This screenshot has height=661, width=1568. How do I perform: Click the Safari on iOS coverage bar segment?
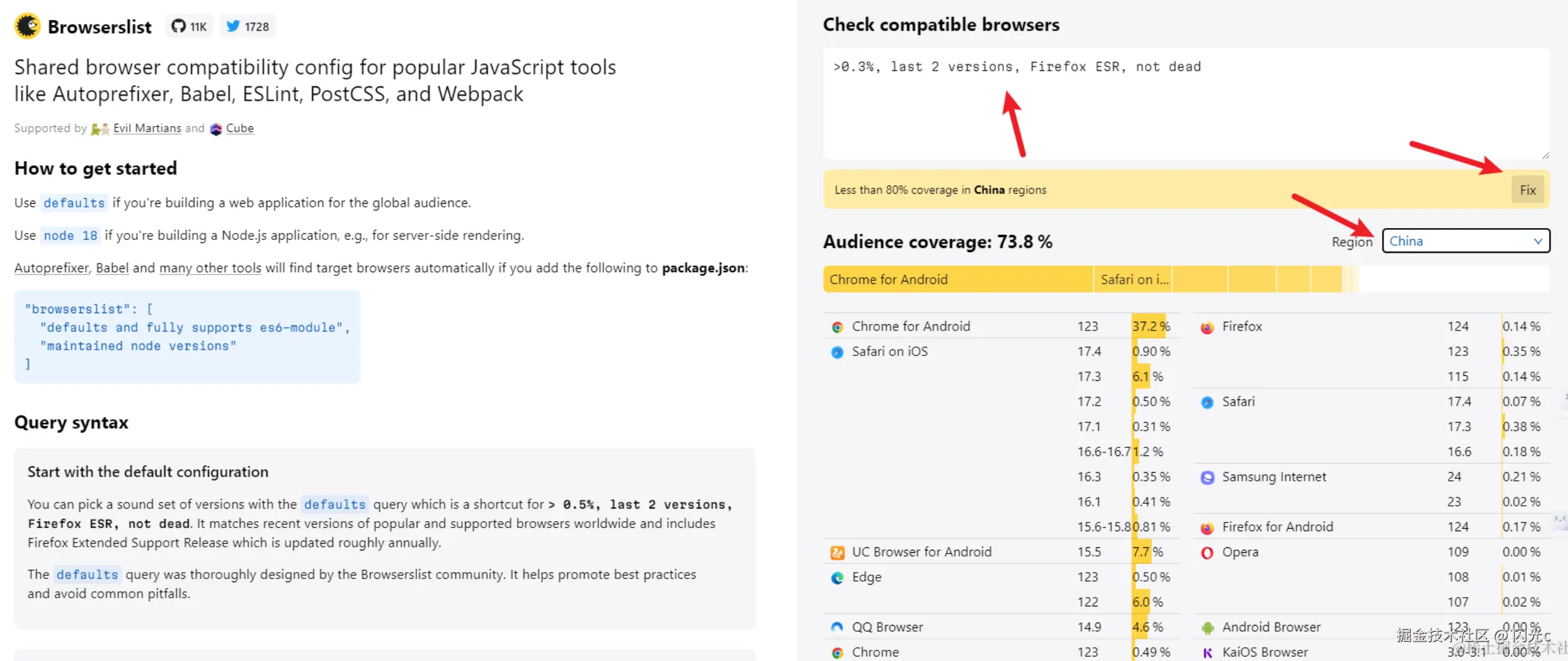point(1133,280)
